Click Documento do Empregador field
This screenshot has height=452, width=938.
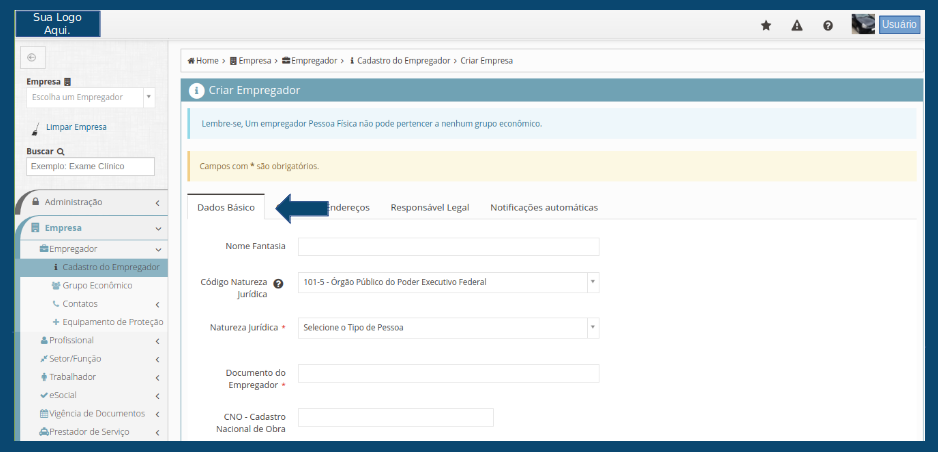point(449,373)
